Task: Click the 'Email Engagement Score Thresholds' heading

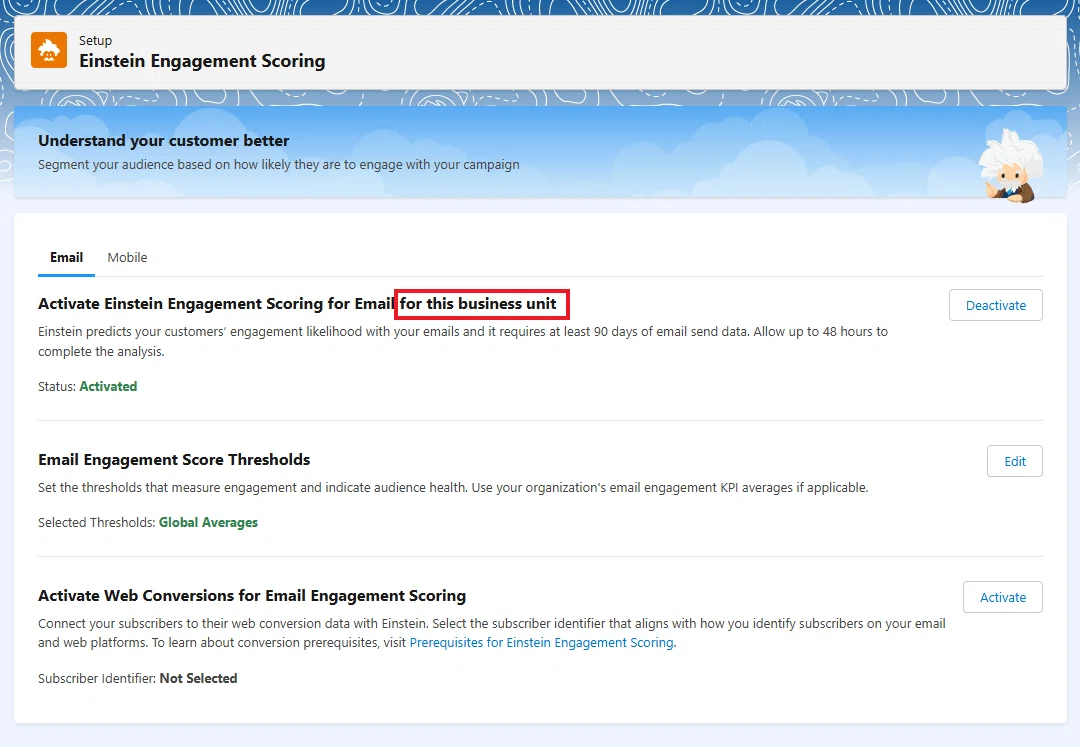Action: (x=174, y=459)
